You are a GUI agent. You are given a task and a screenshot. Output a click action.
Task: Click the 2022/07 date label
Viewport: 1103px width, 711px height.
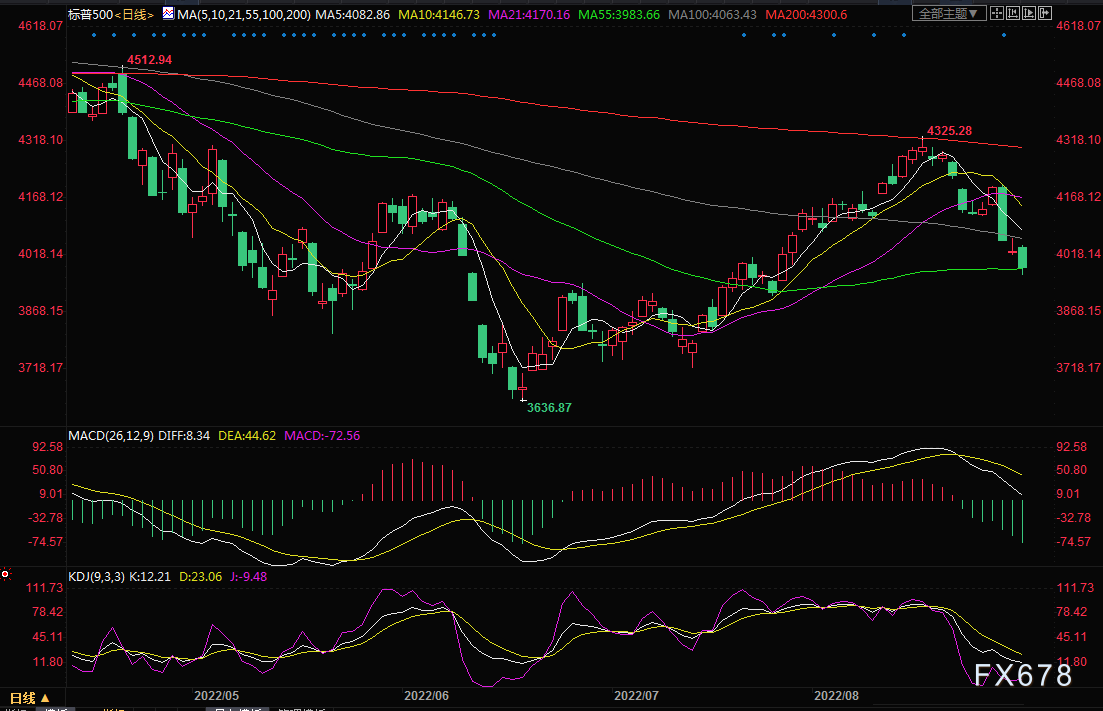(x=637, y=696)
